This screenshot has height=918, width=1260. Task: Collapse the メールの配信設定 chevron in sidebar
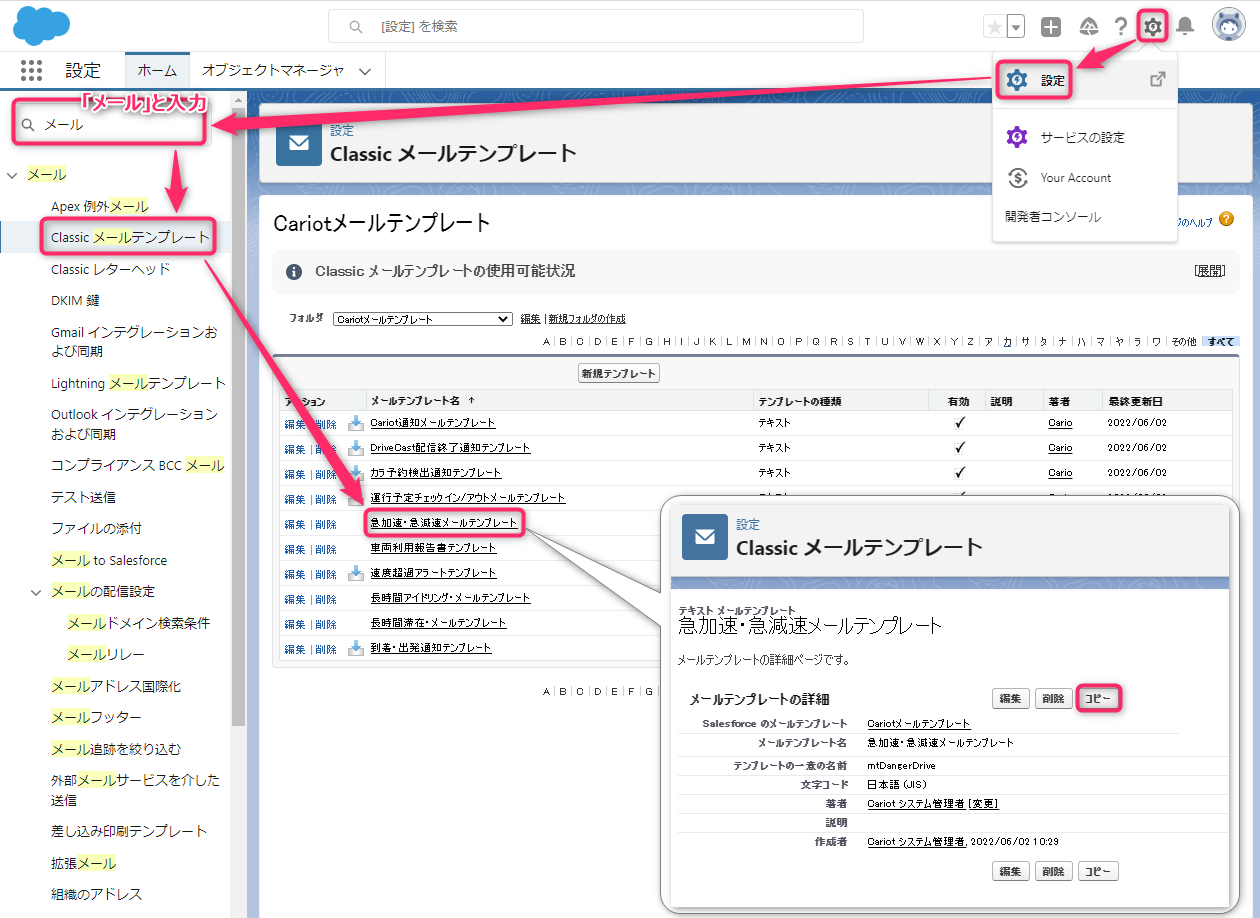tap(36, 592)
